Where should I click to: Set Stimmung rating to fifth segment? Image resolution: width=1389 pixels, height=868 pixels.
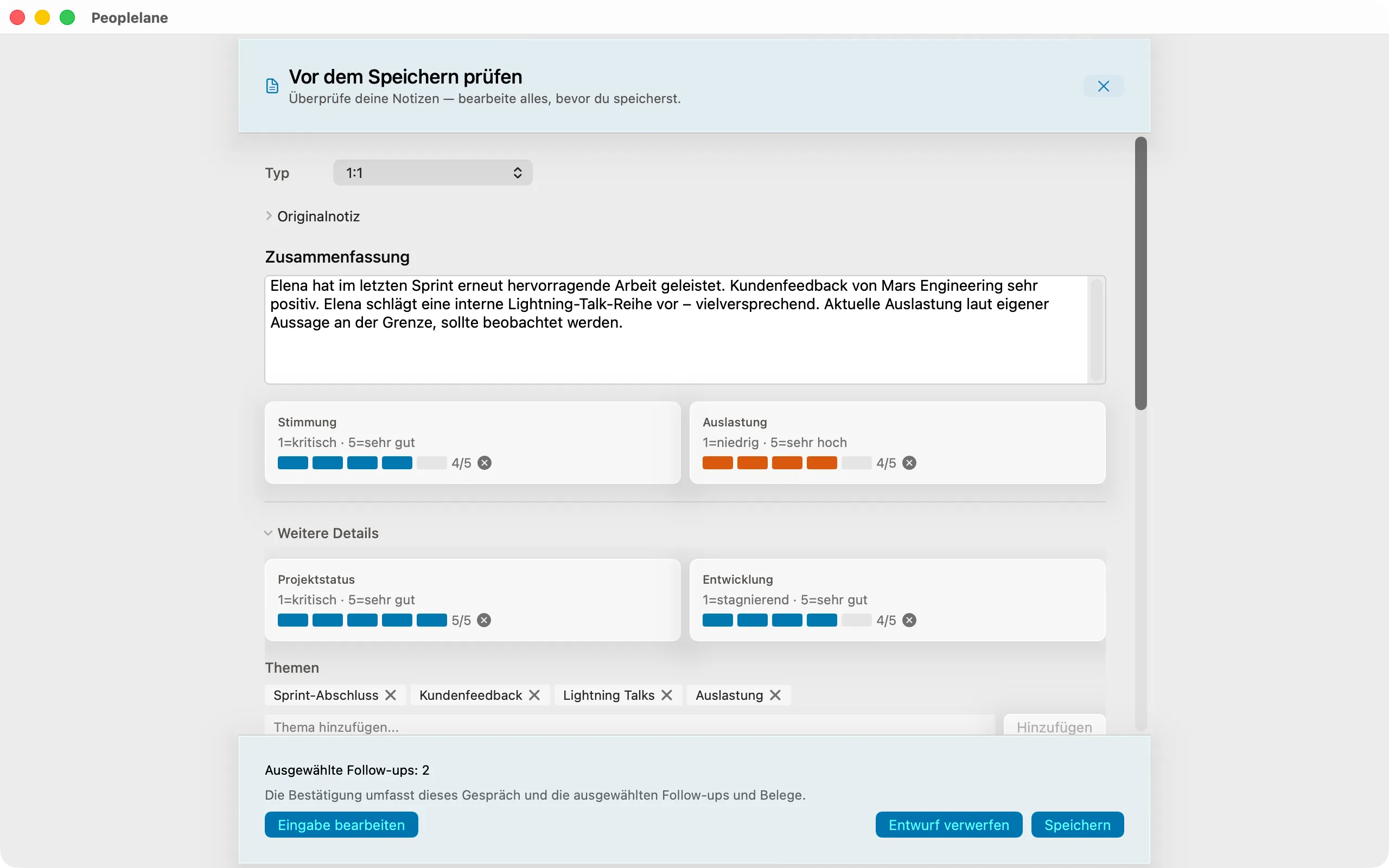432,463
